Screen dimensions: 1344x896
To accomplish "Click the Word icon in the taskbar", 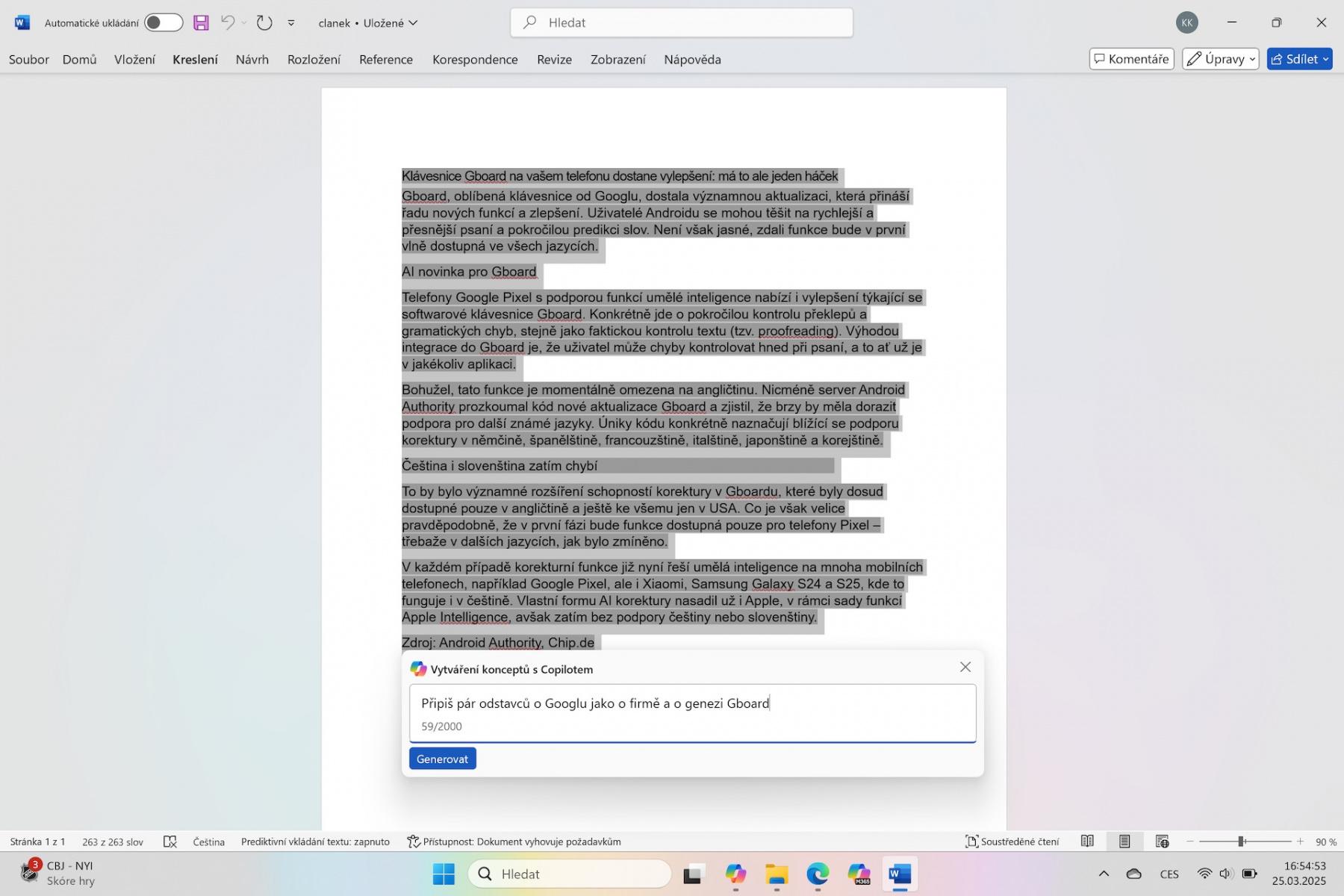I will click(x=900, y=874).
